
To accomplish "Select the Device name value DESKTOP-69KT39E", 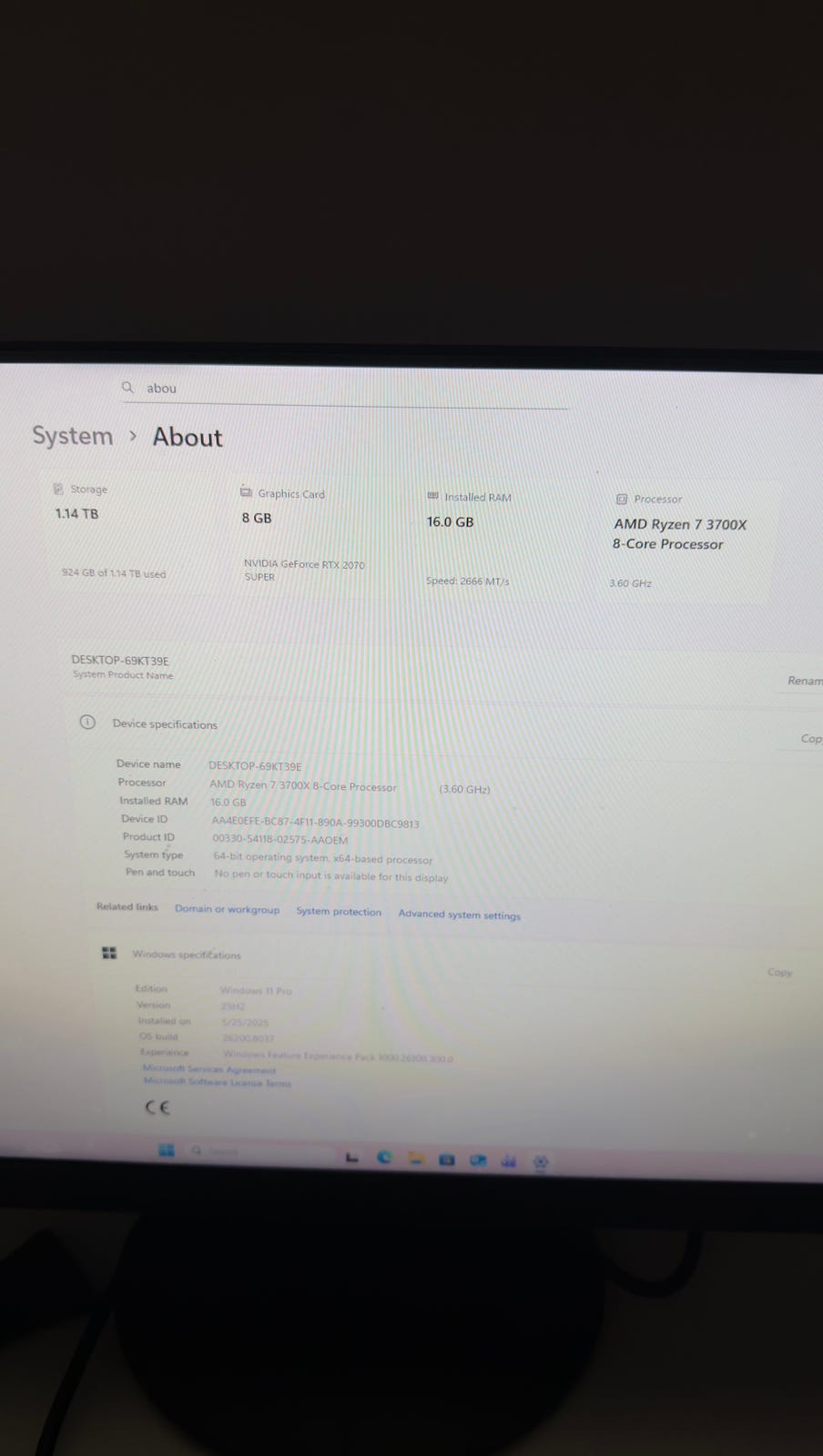I will pos(255,766).
